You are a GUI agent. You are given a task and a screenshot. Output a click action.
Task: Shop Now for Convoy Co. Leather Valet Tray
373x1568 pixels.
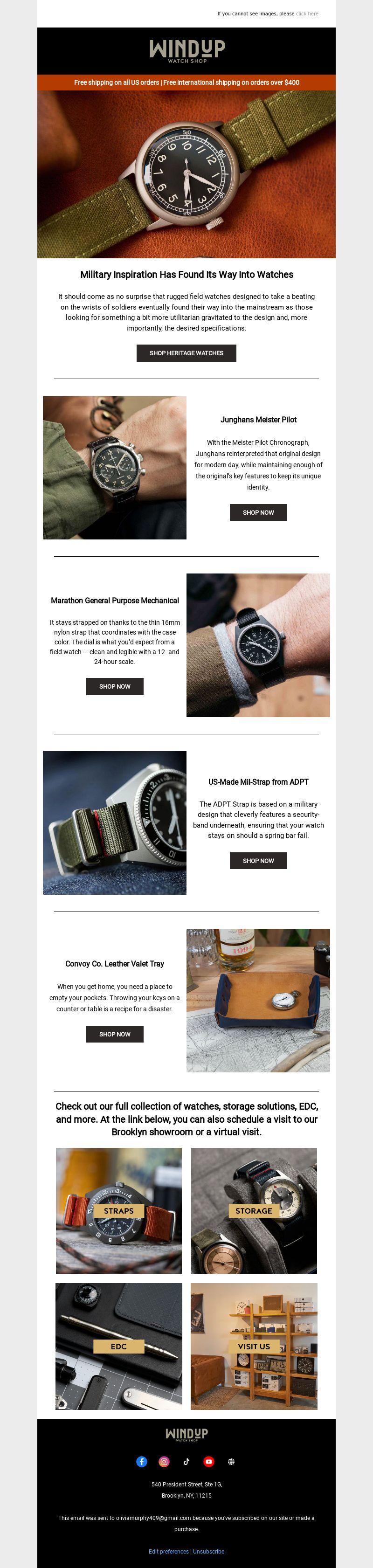click(x=114, y=1034)
